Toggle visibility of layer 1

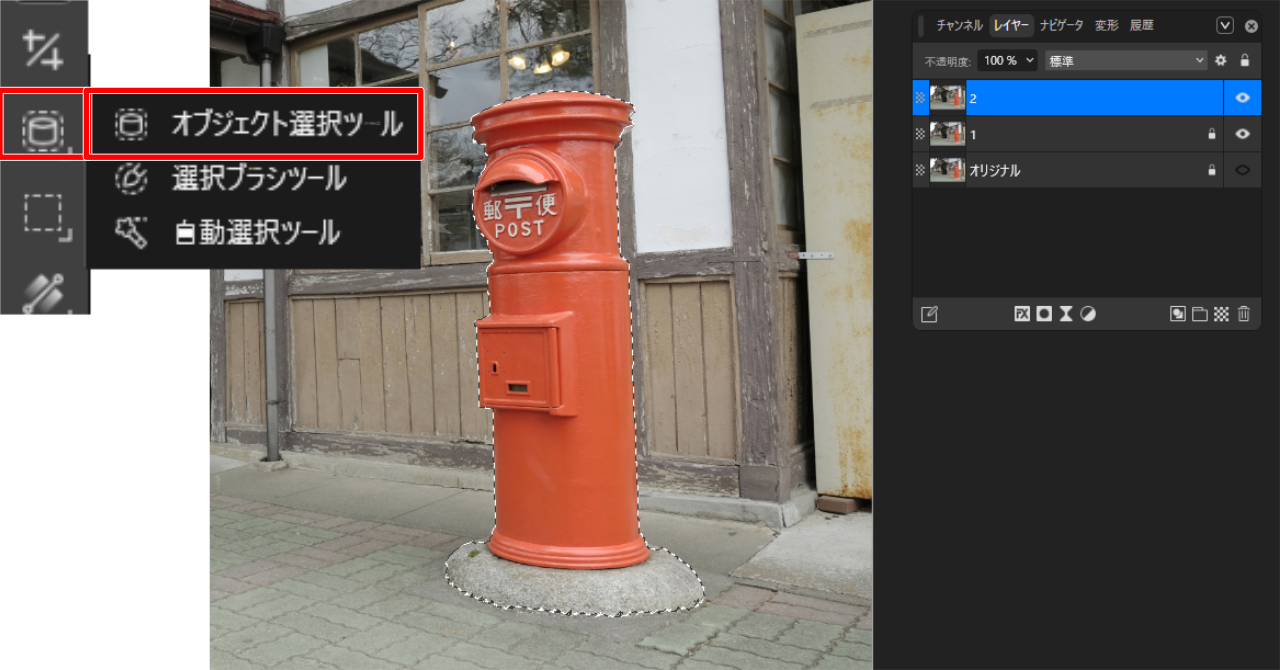pos(1243,134)
